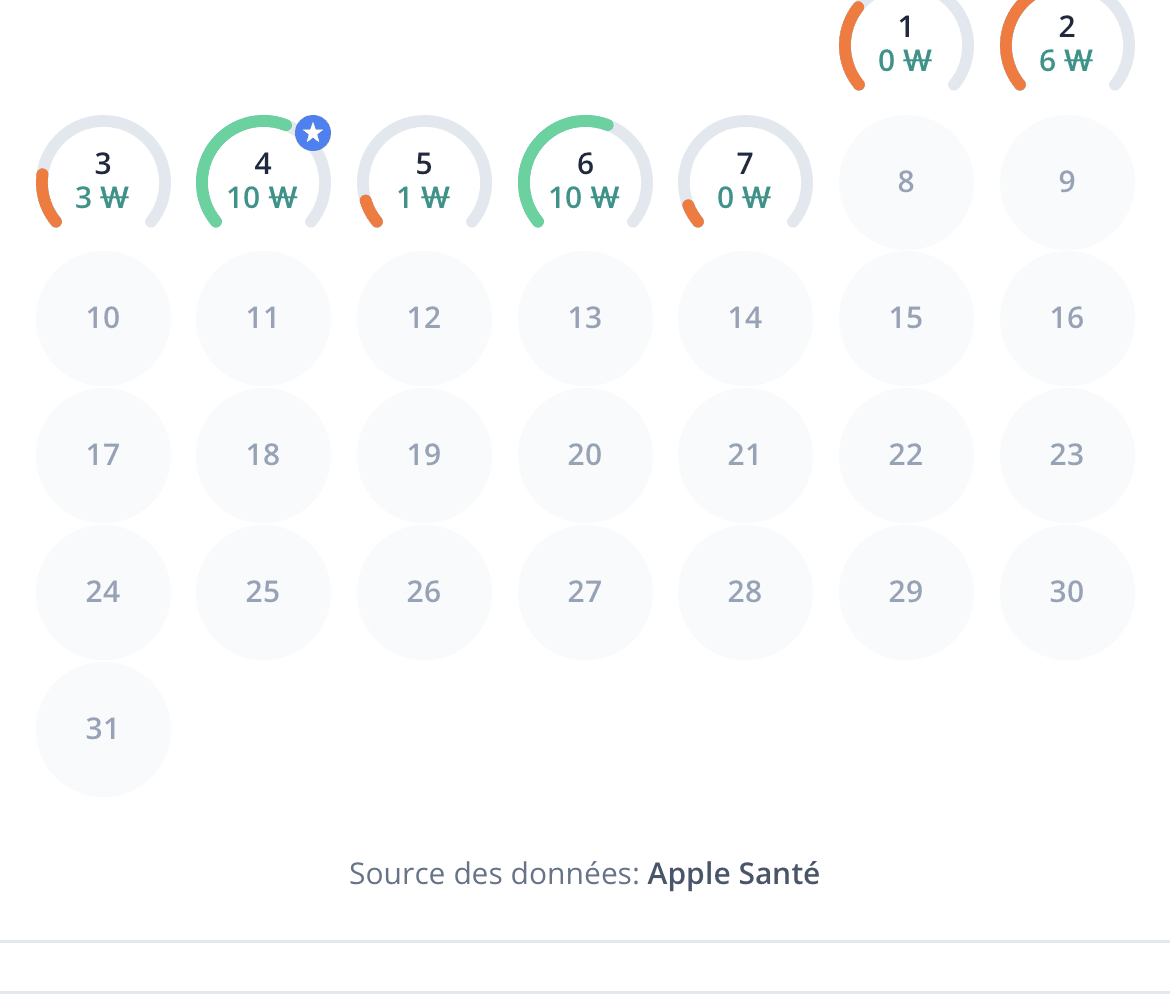Screen dimensions: 1170x1000
Task: Pick day 31 circle
Action: (x=103, y=729)
